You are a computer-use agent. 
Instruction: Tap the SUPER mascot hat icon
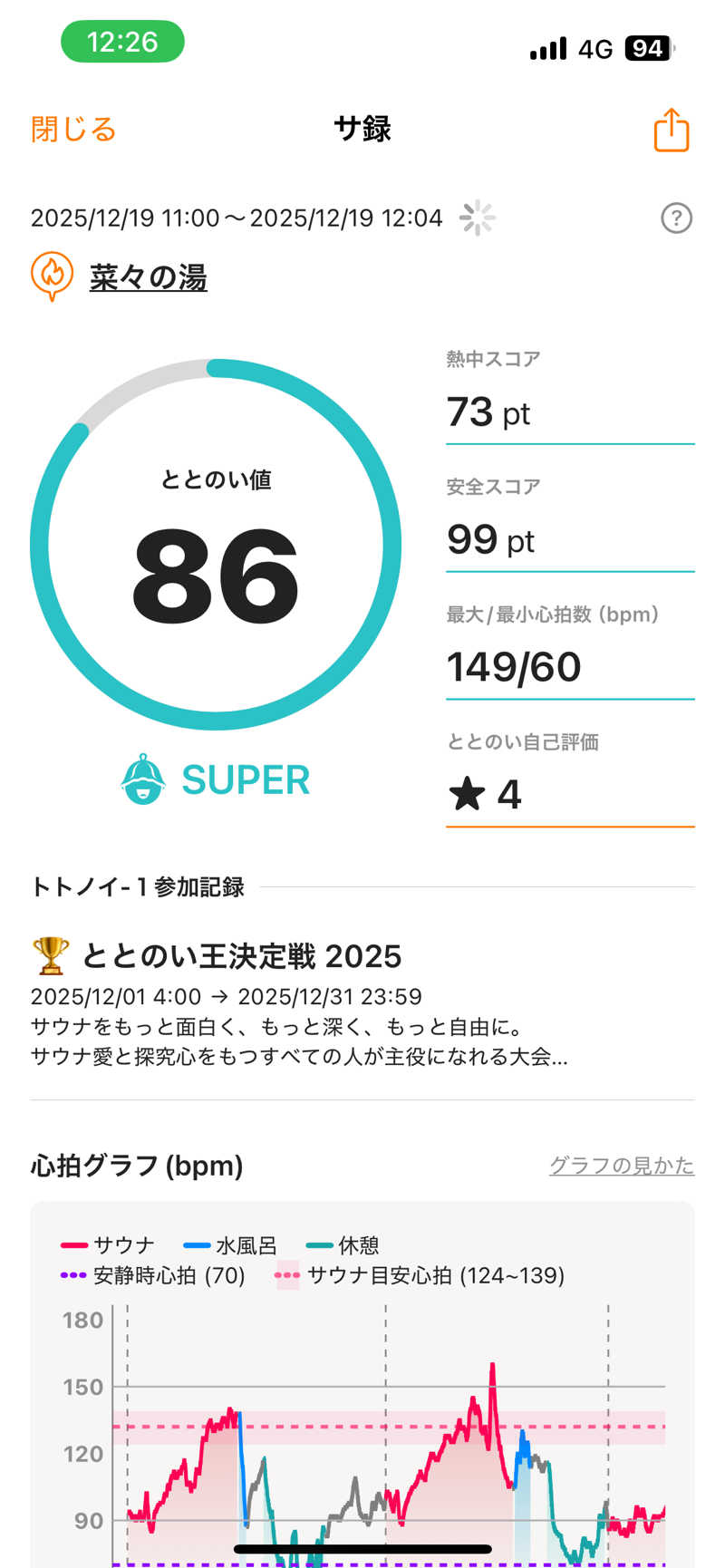pyautogui.click(x=143, y=779)
